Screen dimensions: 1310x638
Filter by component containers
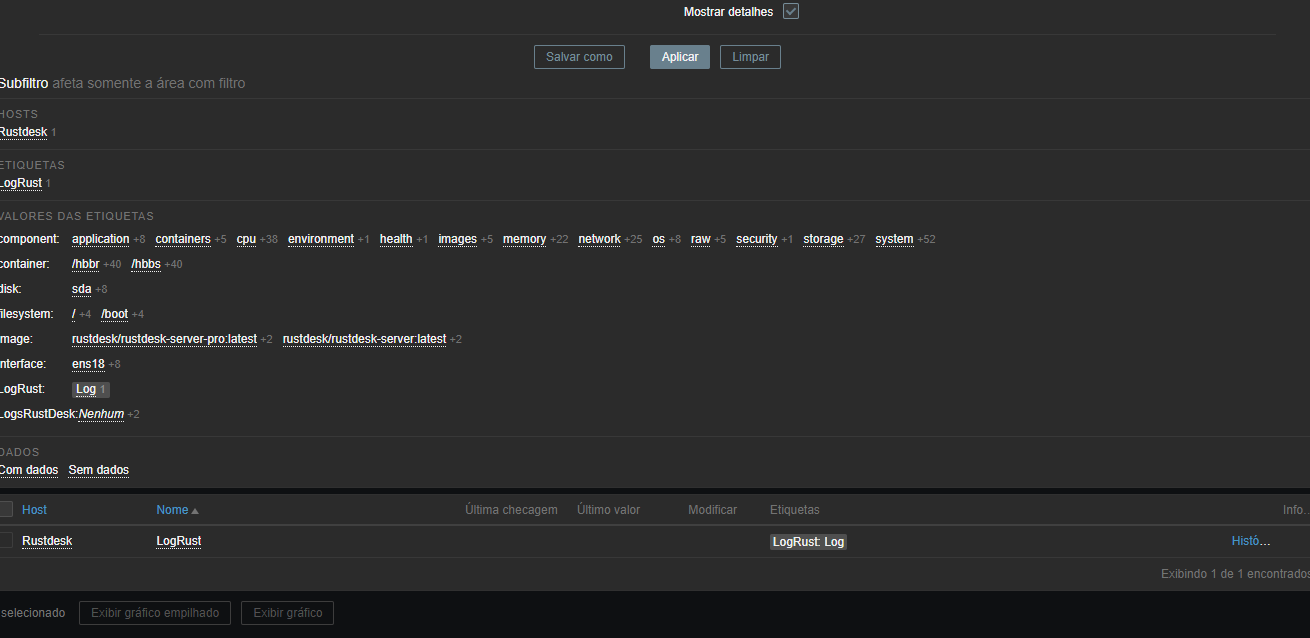(x=183, y=239)
